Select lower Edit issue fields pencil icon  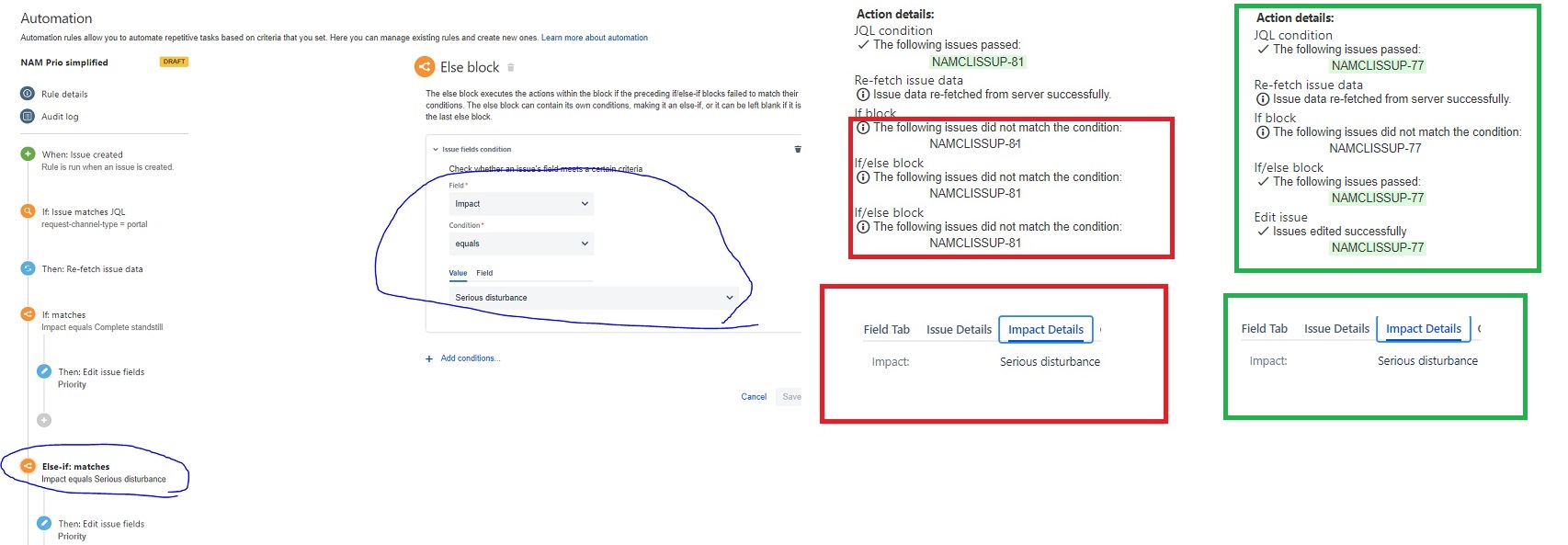pos(44,523)
